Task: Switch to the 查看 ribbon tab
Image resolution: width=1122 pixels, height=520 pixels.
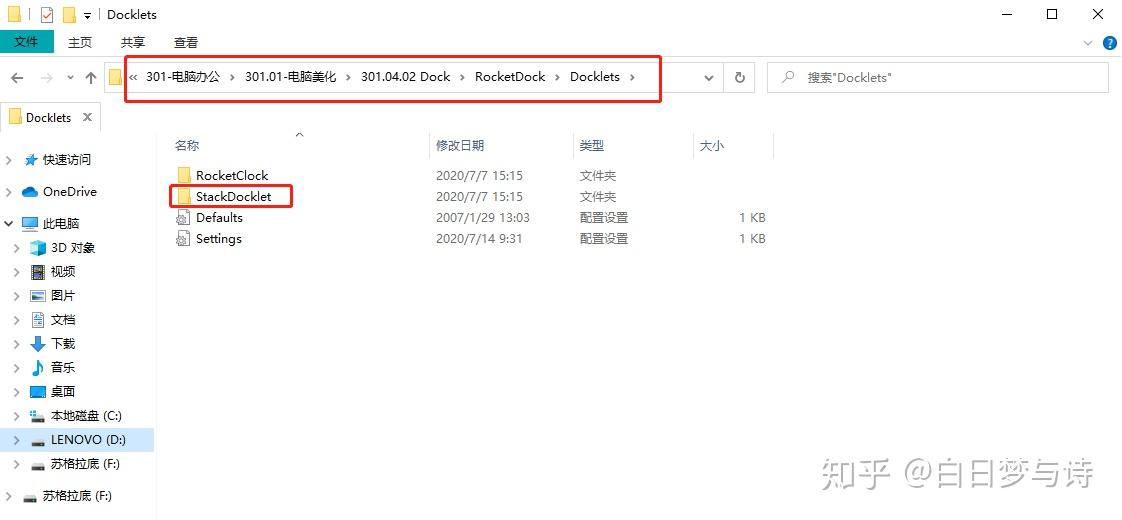Action: pos(186,43)
